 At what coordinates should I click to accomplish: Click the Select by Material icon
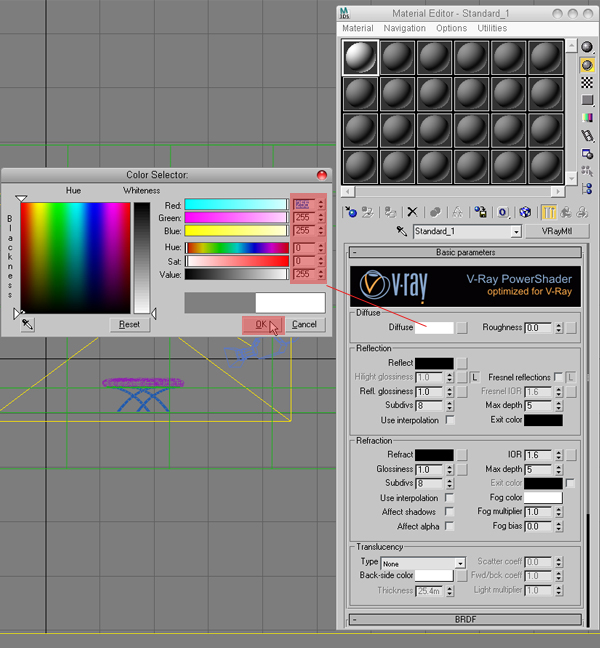point(587,171)
